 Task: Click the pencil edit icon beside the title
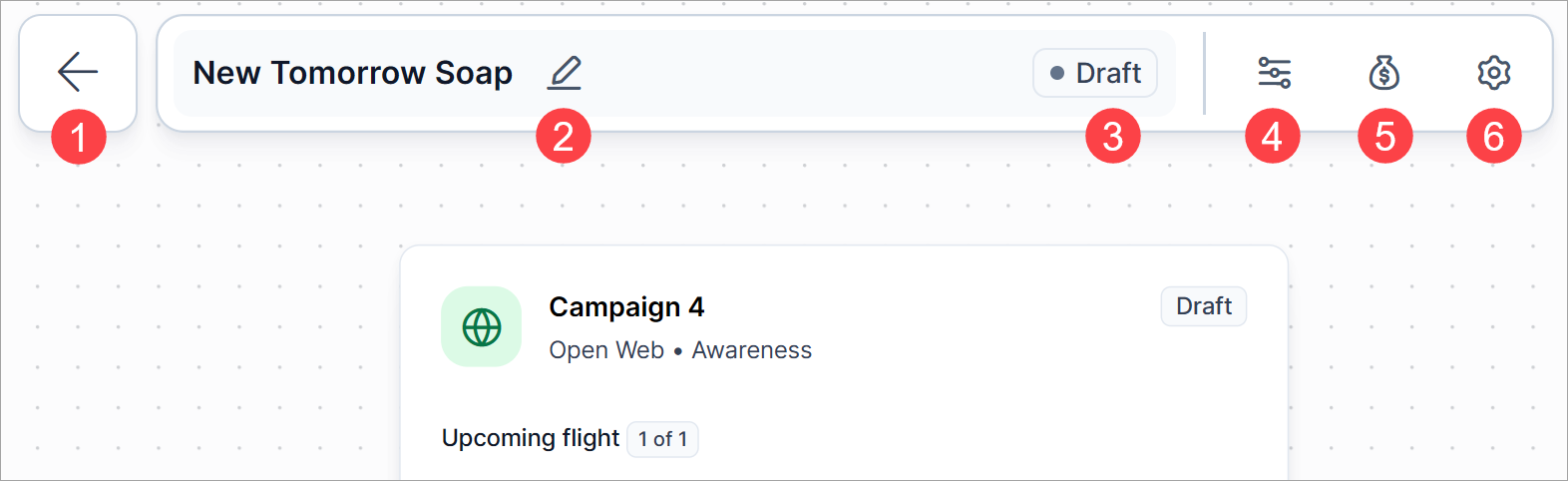(x=565, y=73)
